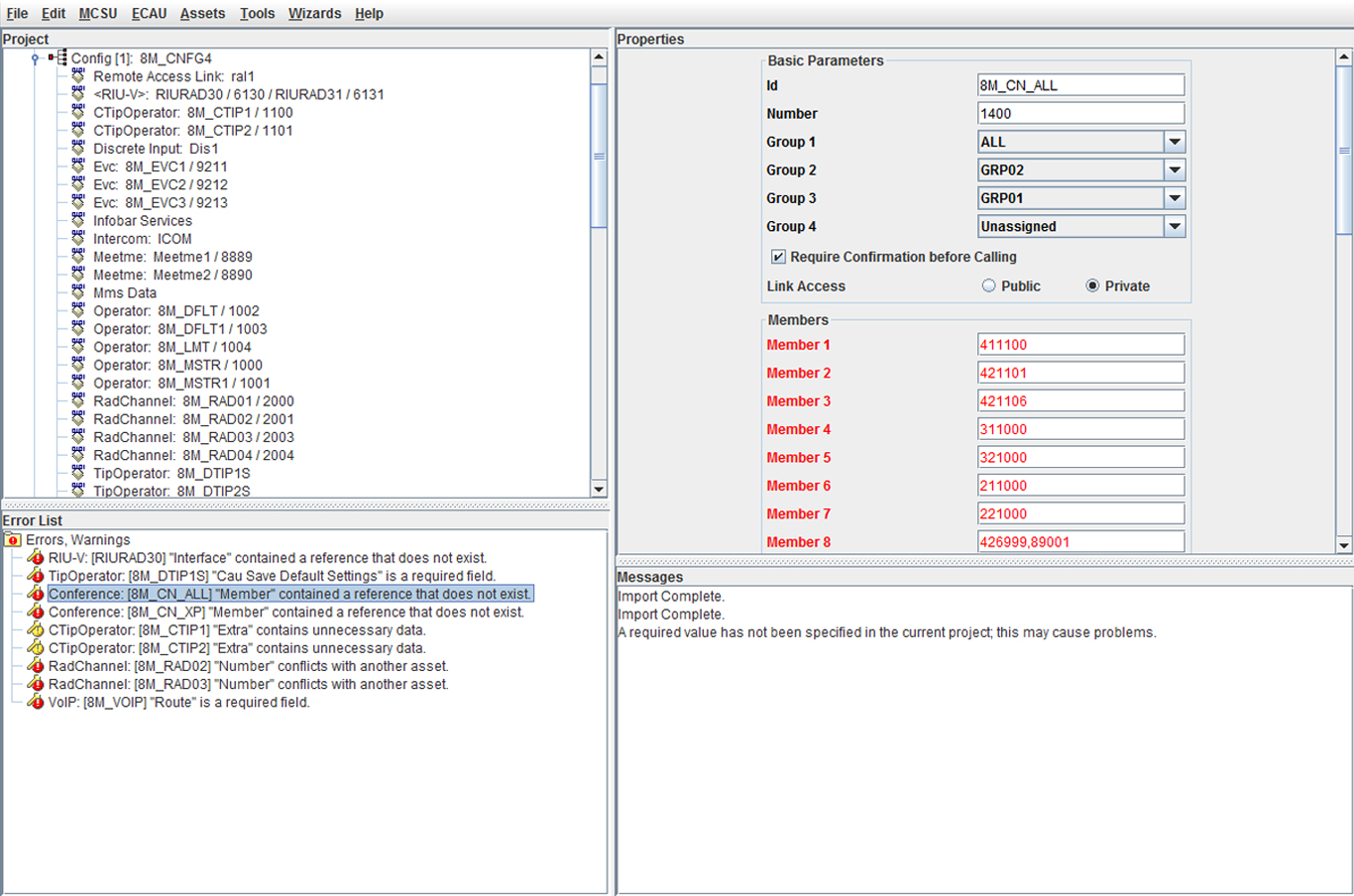Open the File menu

point(18,13)
